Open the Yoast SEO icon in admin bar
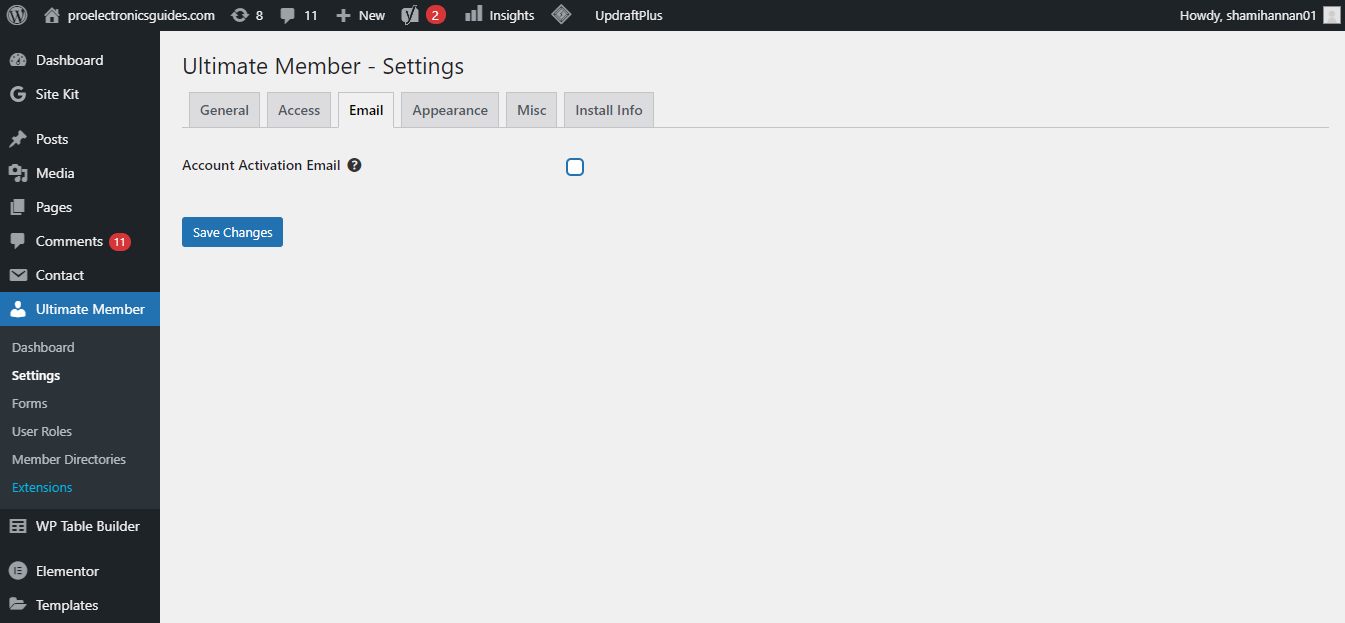The height and width of the screenshot is (623, 1345). click(410, 15)
